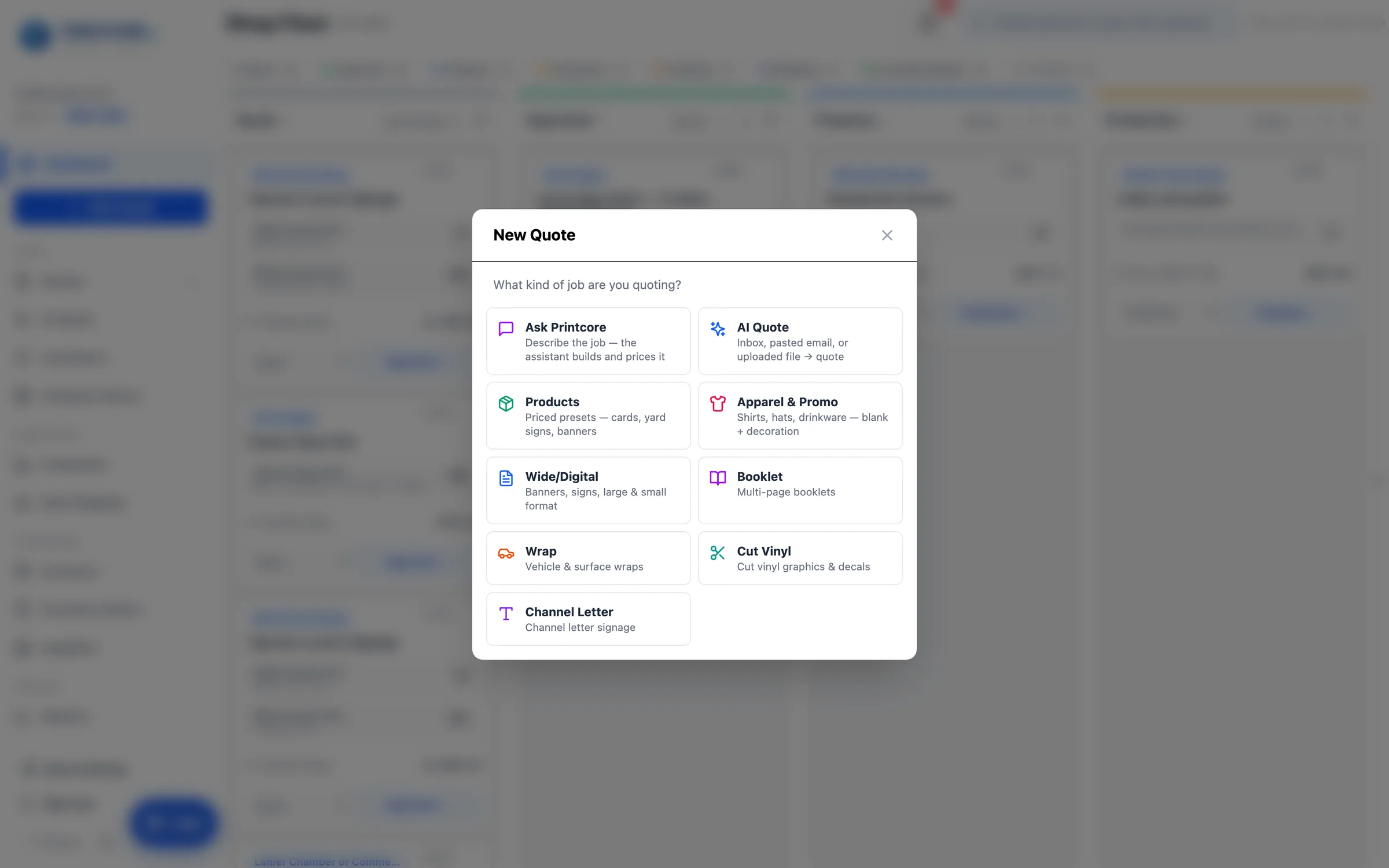1389x868 pixels.
Task: Click the Wrap vehicle icon
Action: pos(506,553)
